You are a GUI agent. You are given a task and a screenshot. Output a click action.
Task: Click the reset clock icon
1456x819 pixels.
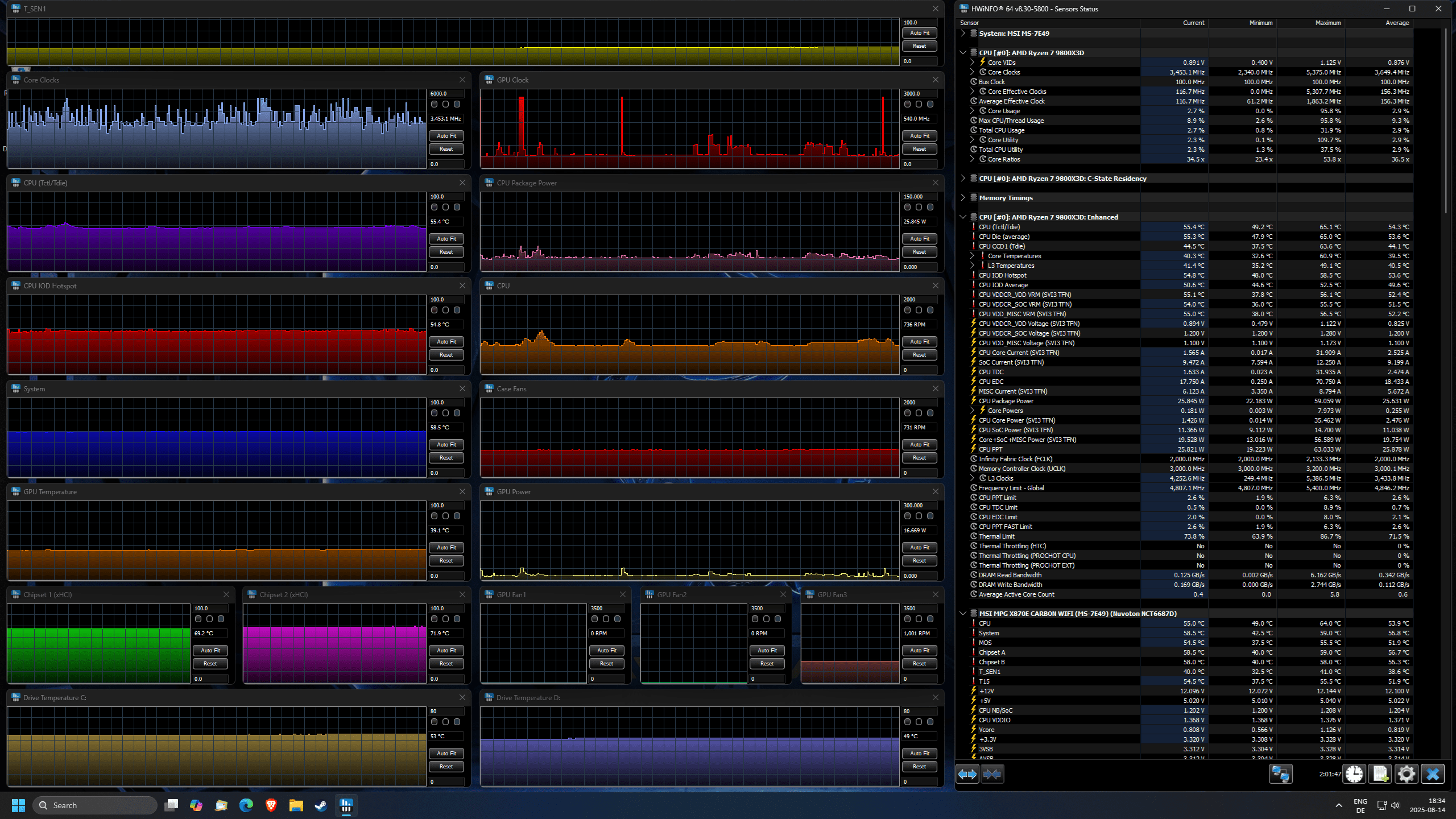pyautogui.click(x=1354, y=774)
